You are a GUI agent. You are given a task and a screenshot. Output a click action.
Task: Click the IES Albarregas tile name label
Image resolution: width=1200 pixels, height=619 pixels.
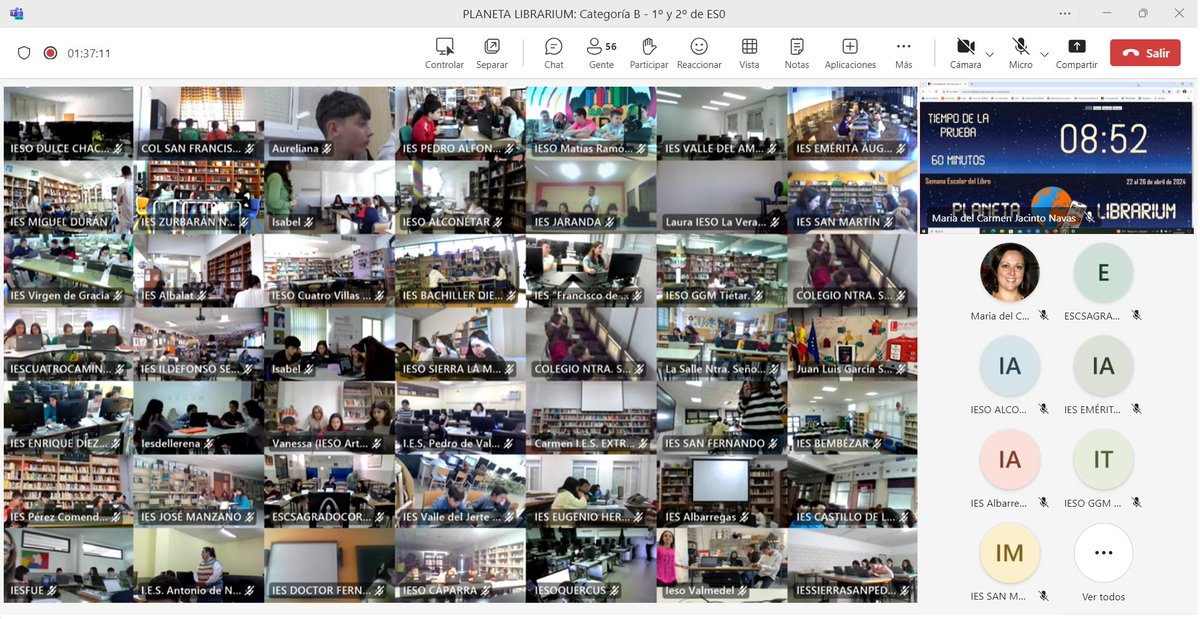point(700,517)
